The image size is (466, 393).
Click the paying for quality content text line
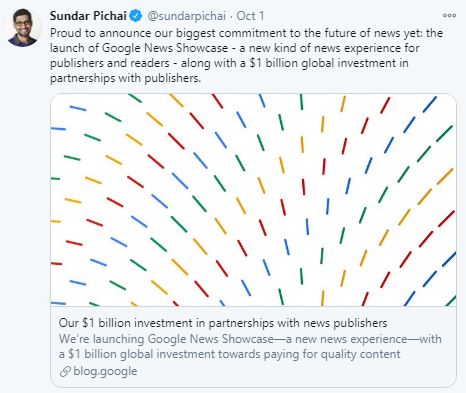[x=230, y=354]
